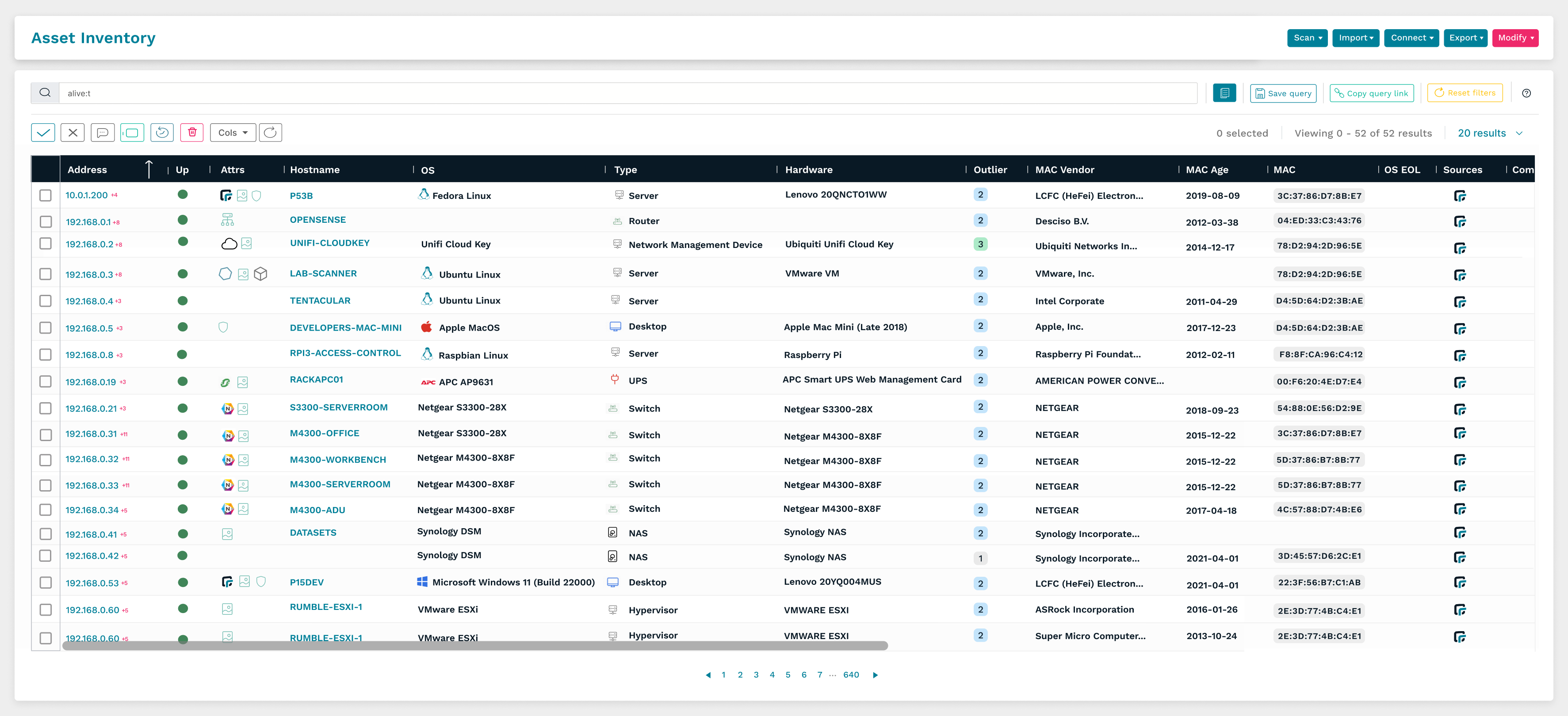Click the horizontal table scrollbar
Viewport: 1568px width, 716px height.
pos(475,646)
